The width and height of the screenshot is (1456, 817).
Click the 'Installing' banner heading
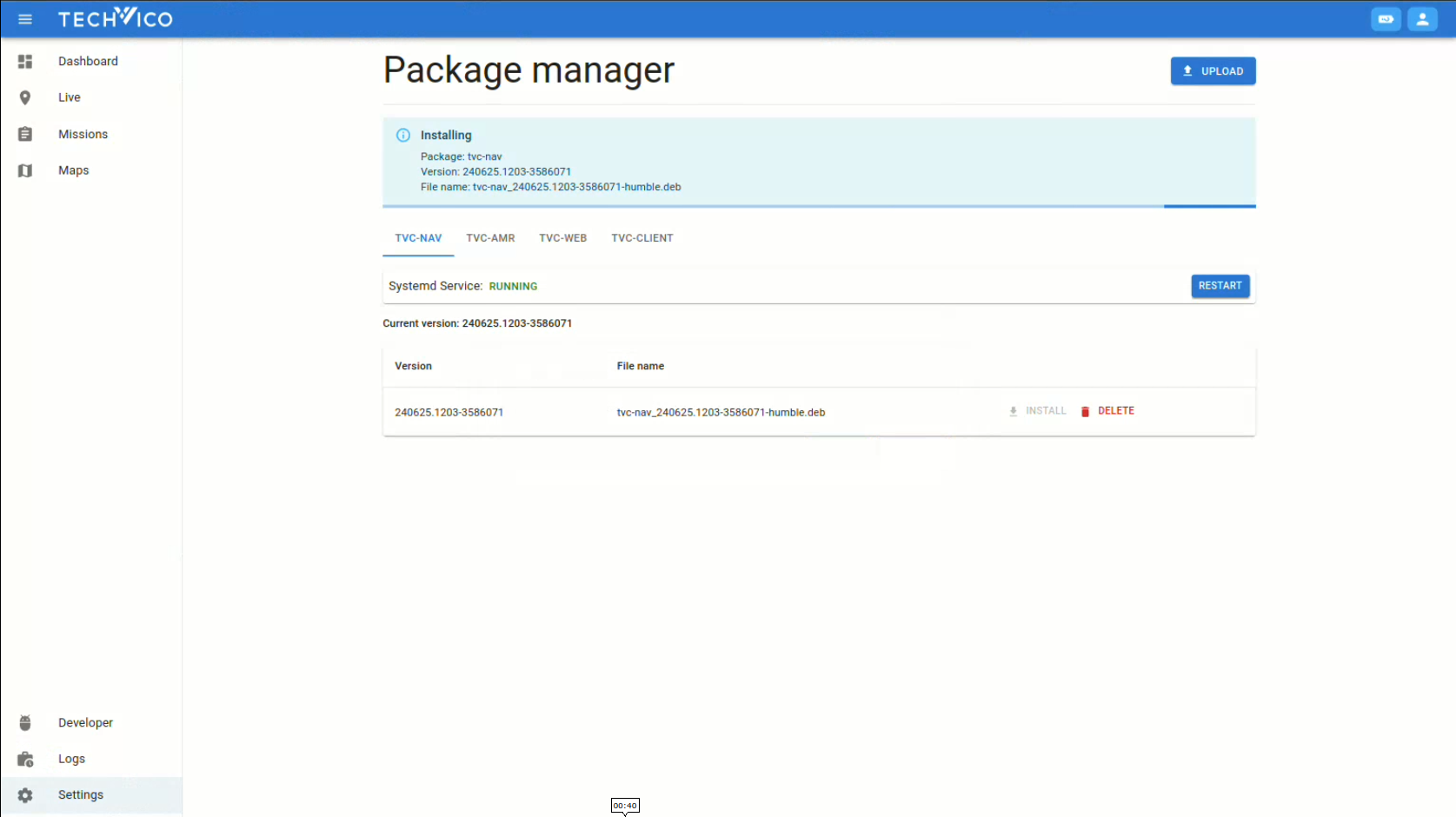click(x=446, y=135)
